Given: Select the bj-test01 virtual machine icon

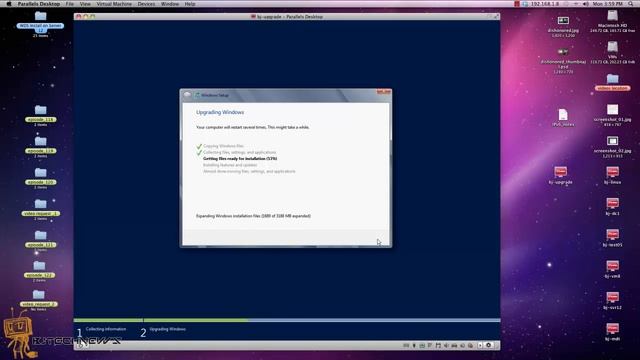Looking at the screenshot, I should (612, 238).
